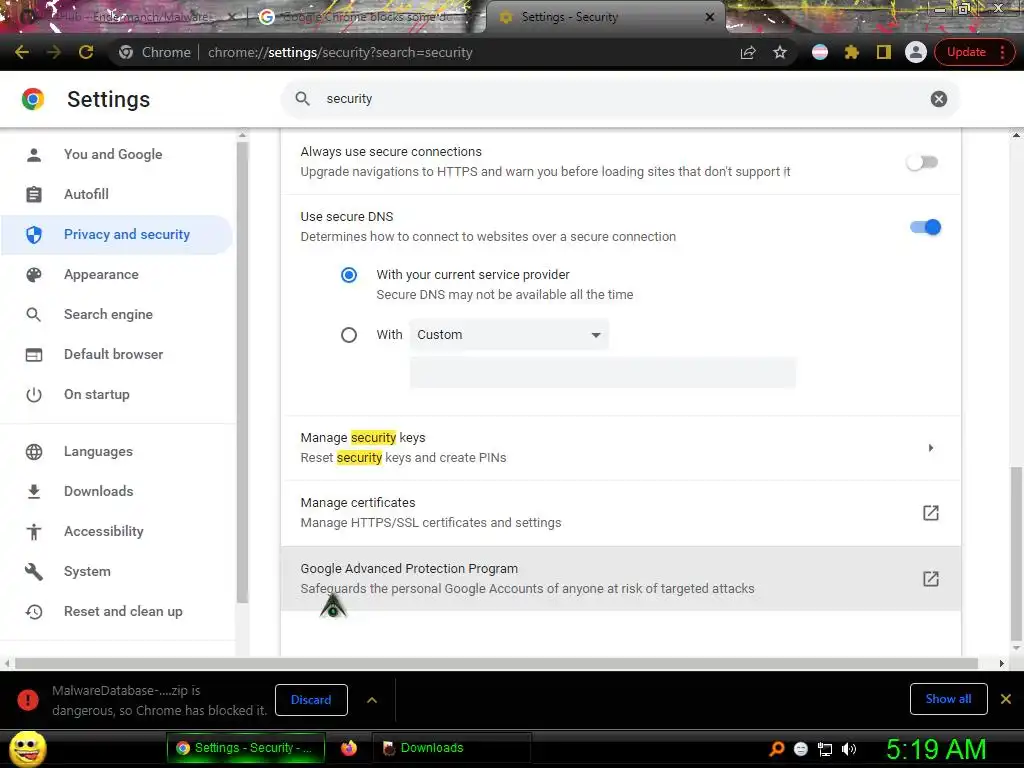Click the share page icon in address bar
The width and height of the screenshot is (1024, 768).
click(x=748, y=52)
